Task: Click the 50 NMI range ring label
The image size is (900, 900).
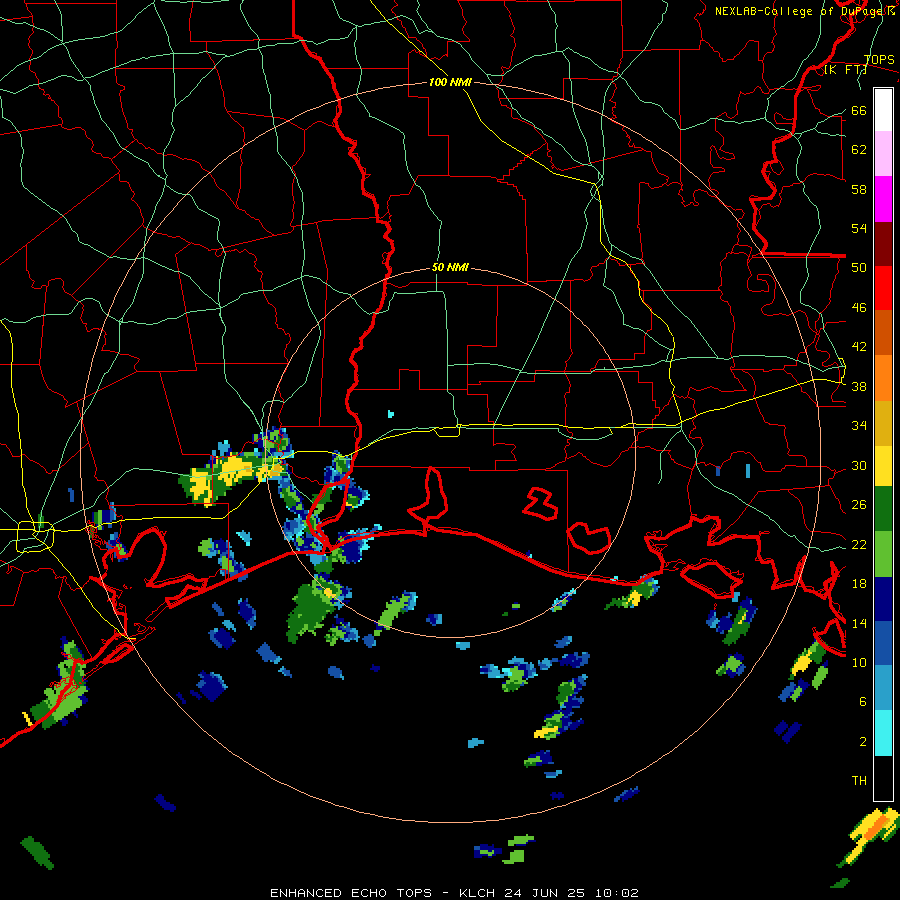Action: (x=450, y=267)
